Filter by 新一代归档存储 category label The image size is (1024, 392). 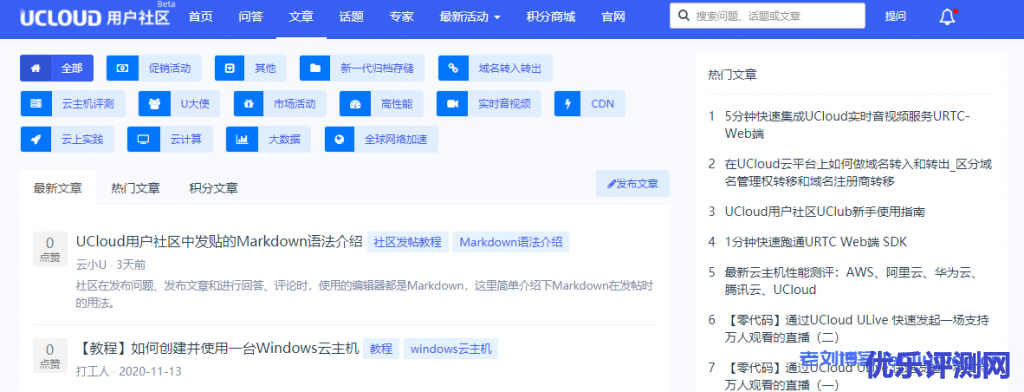(x=377, y=68)
